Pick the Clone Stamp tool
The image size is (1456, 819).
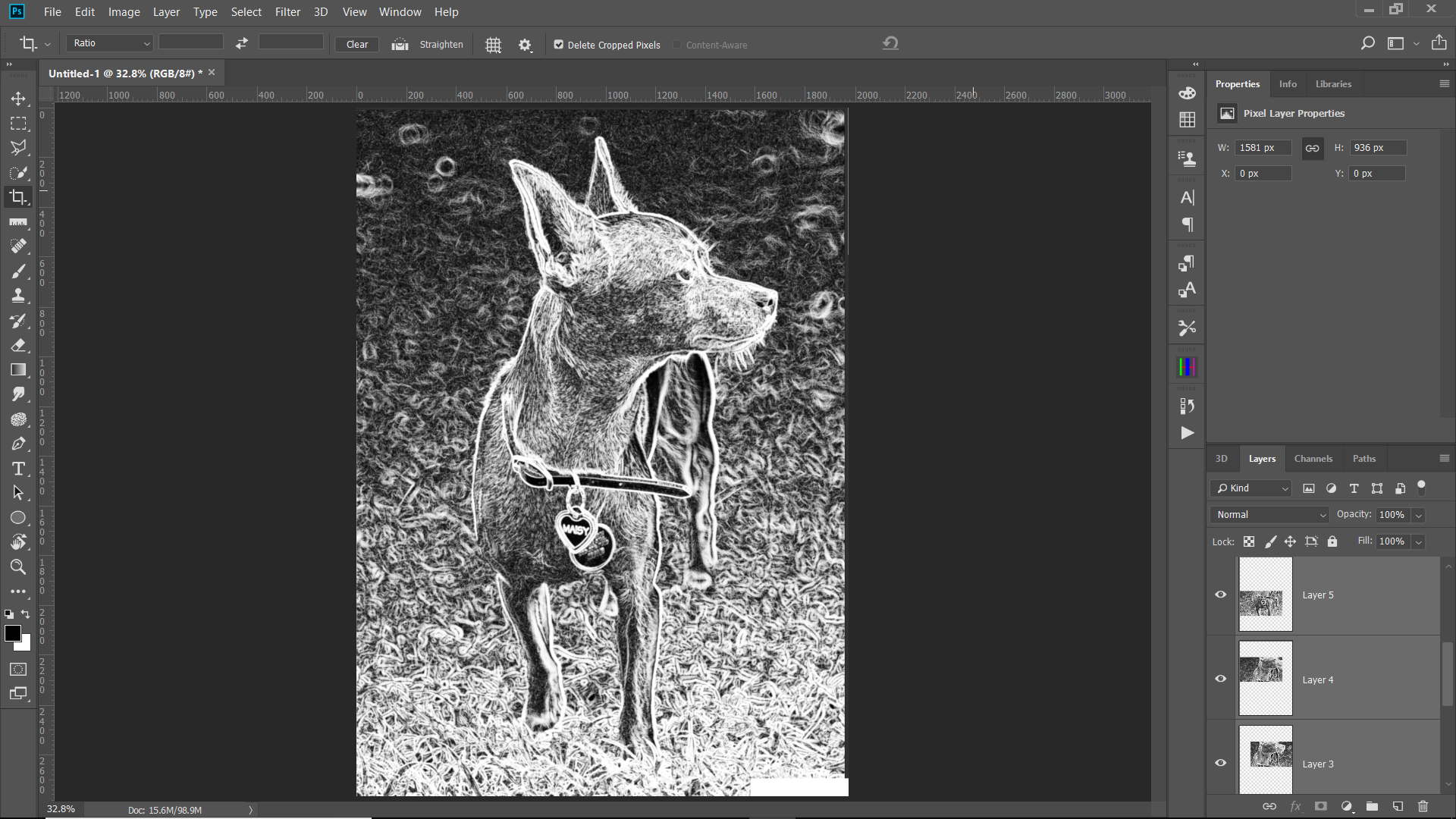click(18, 296)
